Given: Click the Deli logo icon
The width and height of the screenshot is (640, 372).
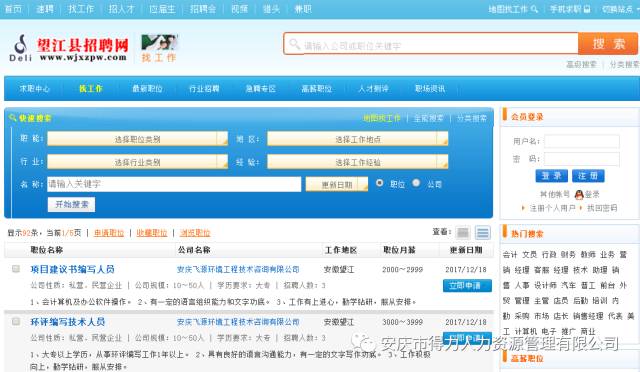Looking at the screenshot, I should pos(20,44).
